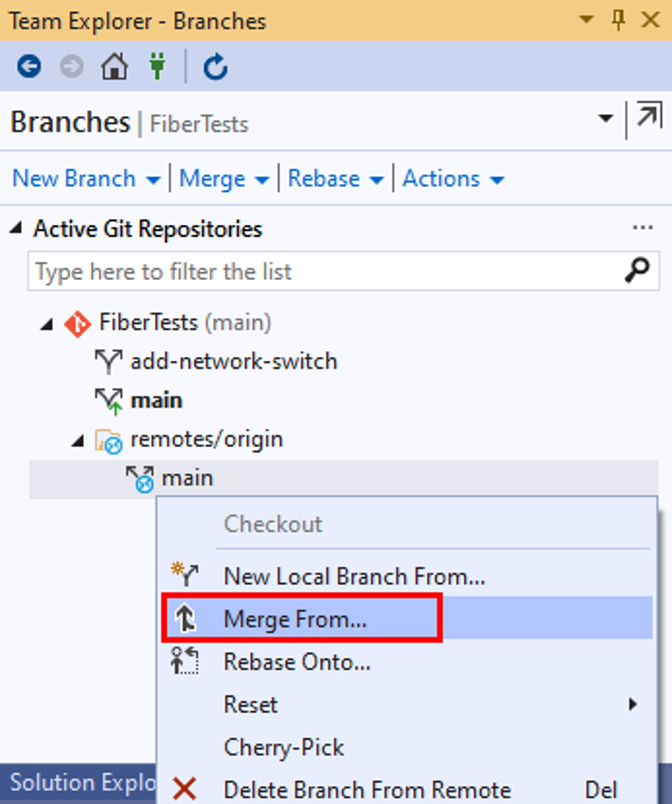Select the add-network-switch branch
The height and width of the screenshot is (804, 672).
(x=233, y=361)
